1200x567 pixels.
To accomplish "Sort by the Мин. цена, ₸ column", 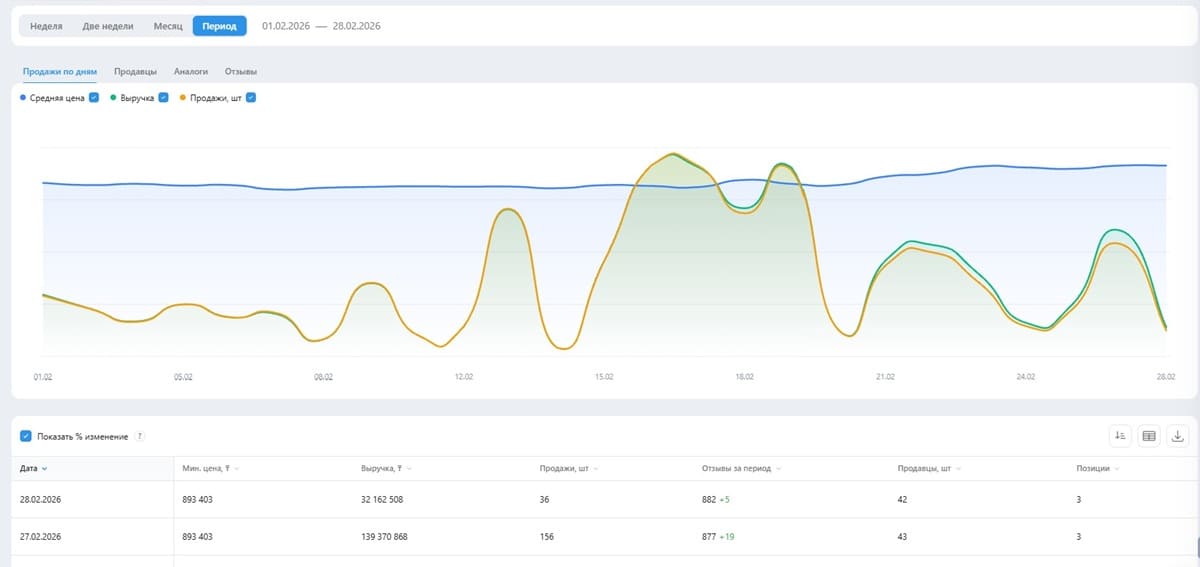I will [210, 468].
